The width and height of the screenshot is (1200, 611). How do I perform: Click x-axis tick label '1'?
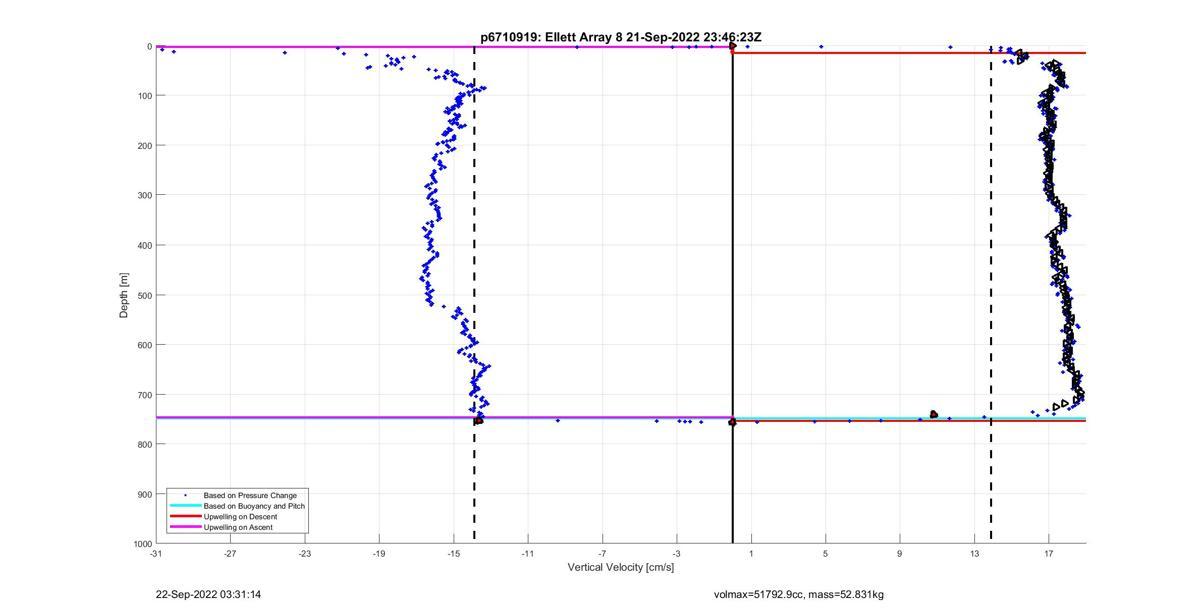751,553
